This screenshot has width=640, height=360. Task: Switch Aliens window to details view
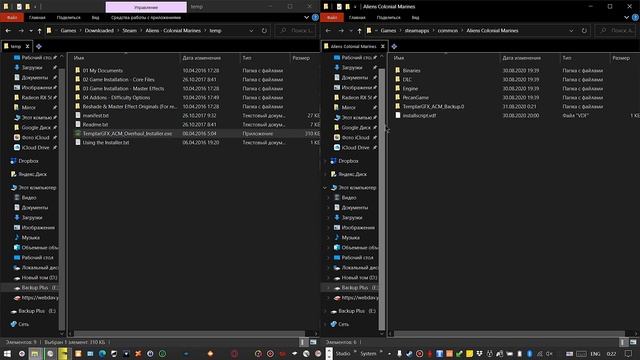623,342
